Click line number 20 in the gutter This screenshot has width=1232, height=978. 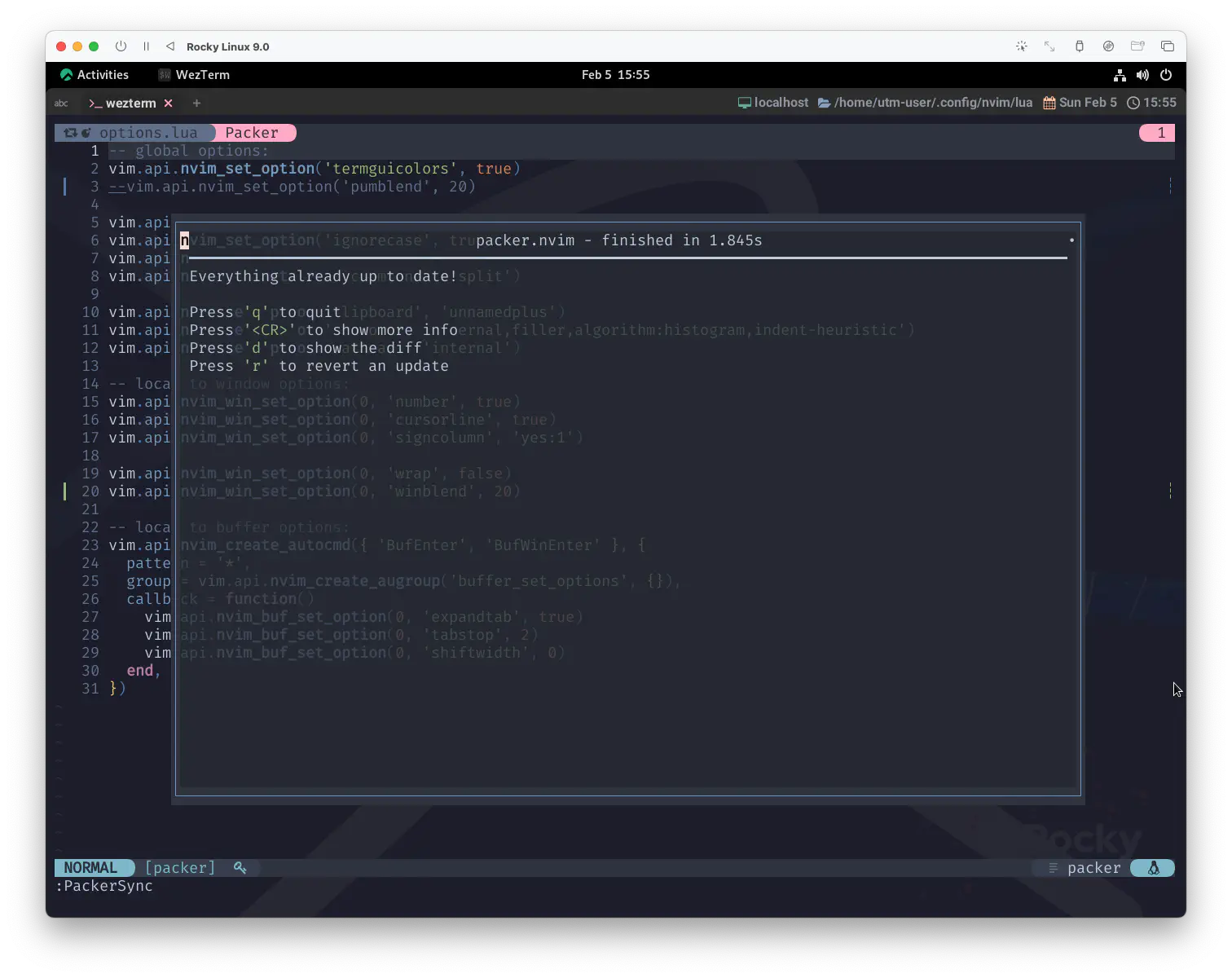point(90,491)
